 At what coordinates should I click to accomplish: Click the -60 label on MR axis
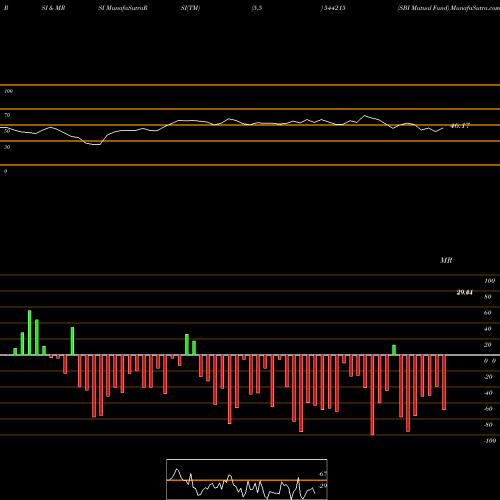pos(488,409)
